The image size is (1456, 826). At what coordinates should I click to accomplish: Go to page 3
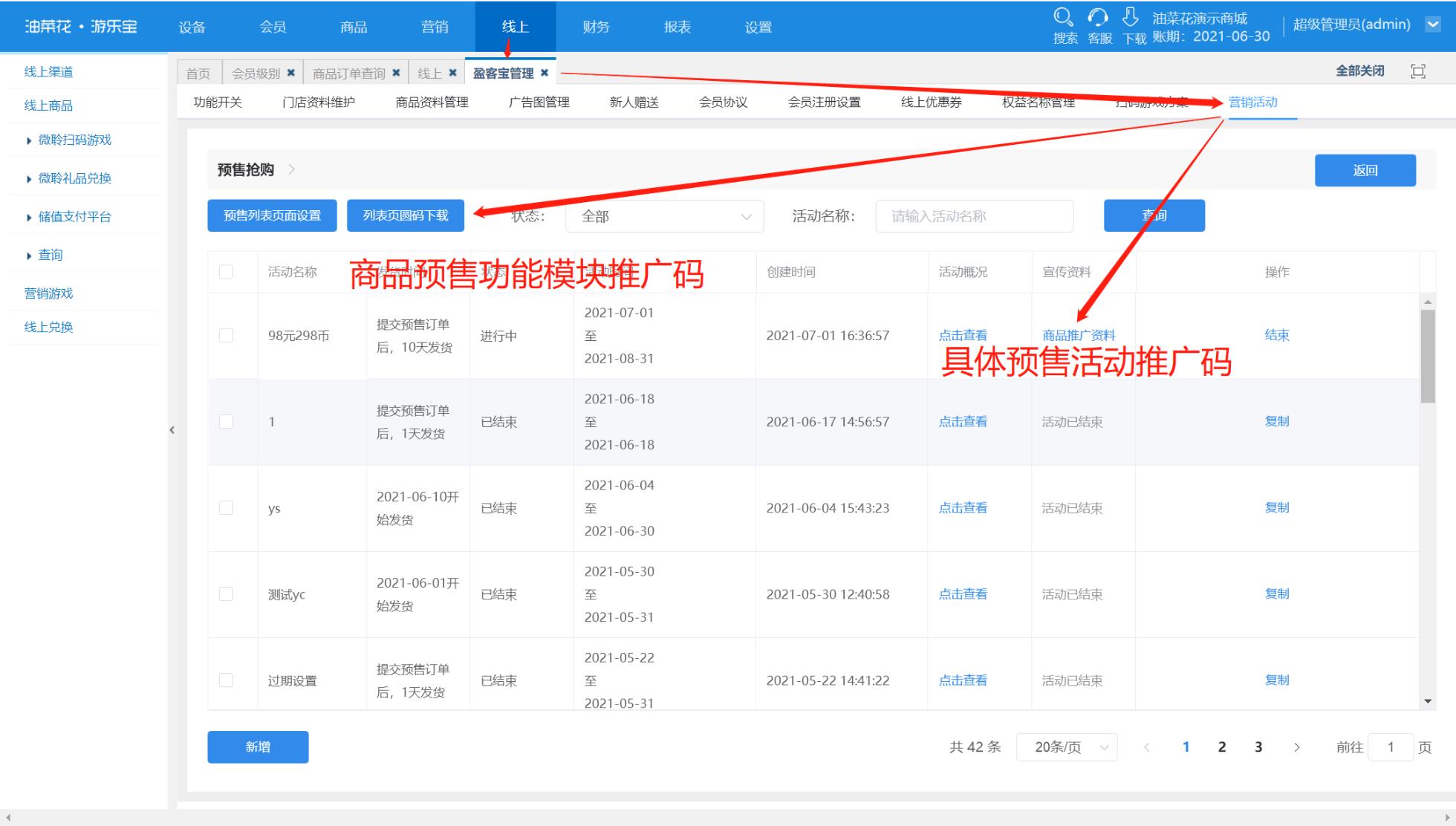click(x=1258, y=747)
